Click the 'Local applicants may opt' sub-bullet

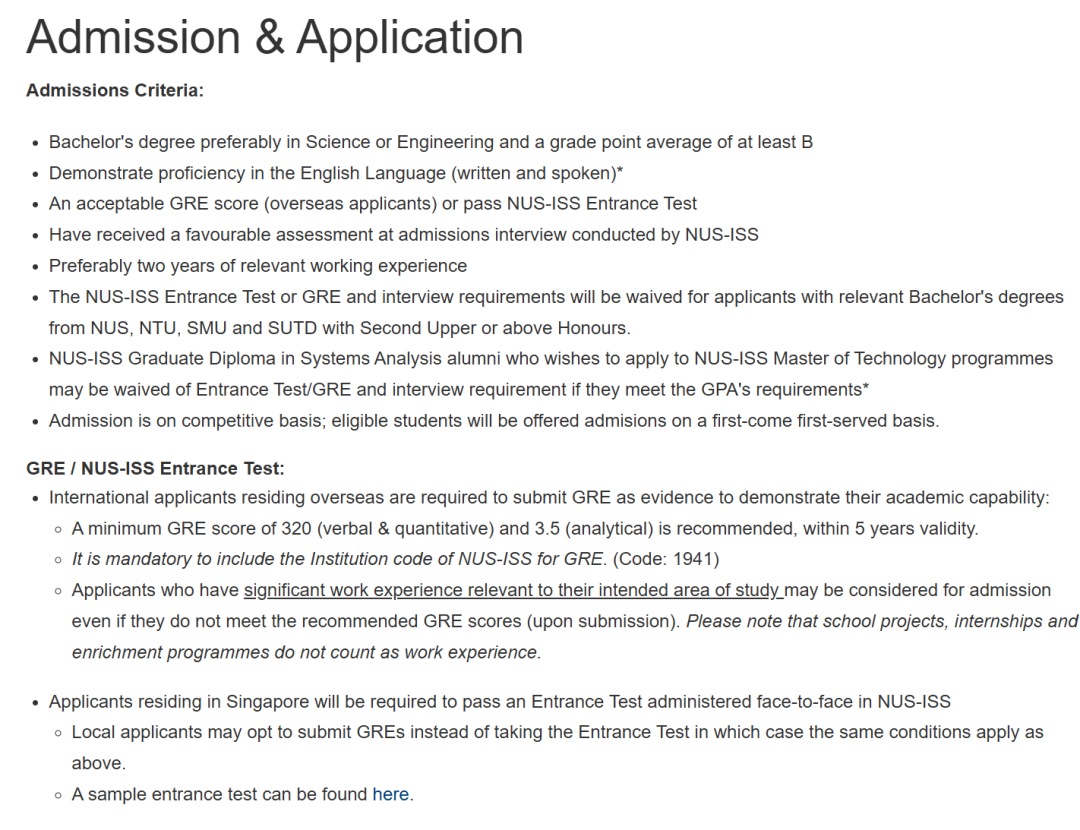point(557,732)
